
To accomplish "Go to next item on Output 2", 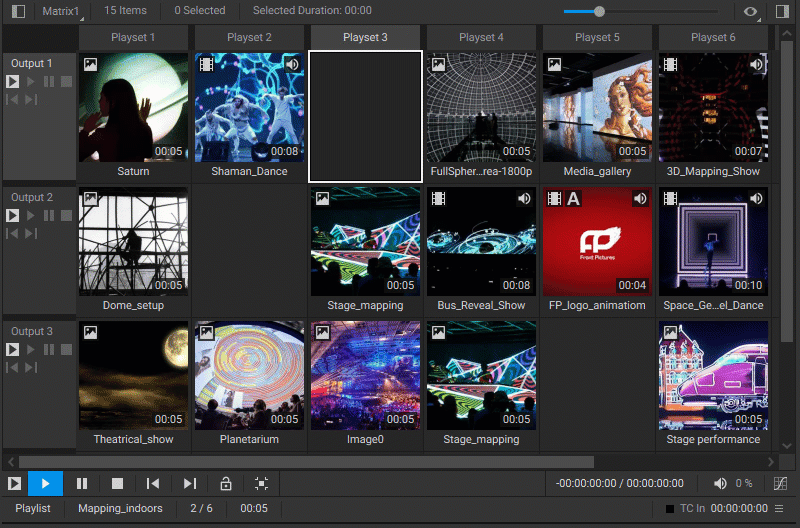I will tap(31, 234).
